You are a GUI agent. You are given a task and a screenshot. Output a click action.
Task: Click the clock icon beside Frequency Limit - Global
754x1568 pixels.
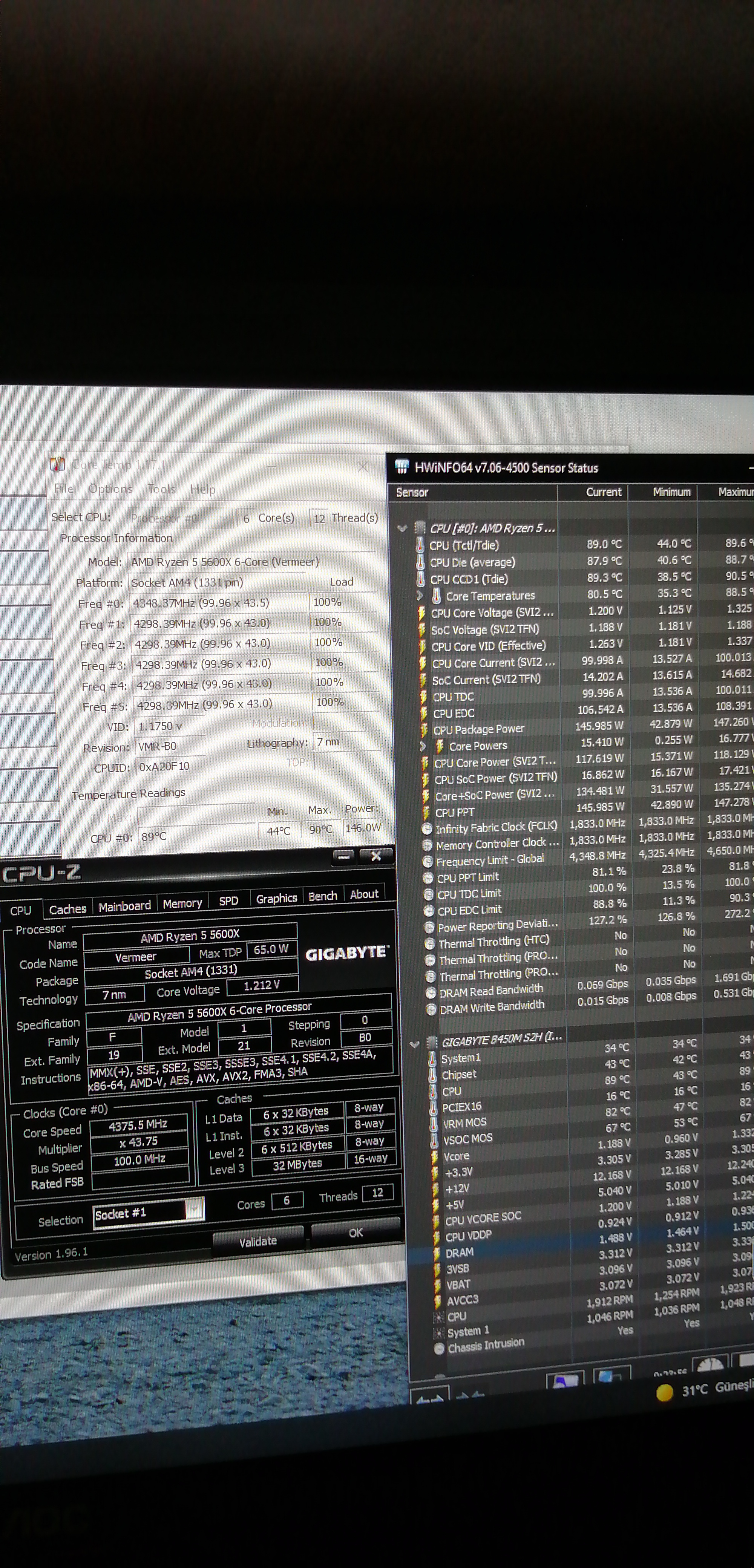428,862
